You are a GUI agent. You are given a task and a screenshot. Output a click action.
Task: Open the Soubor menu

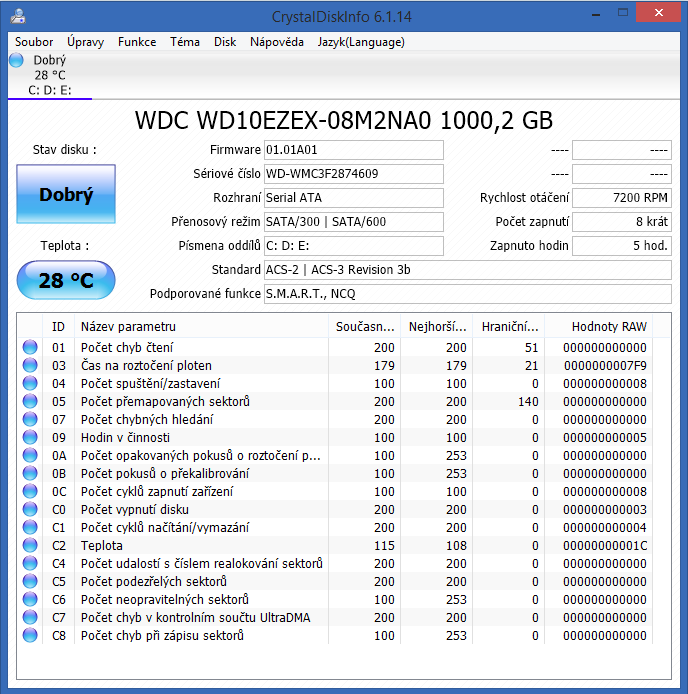tap(34, 42)
